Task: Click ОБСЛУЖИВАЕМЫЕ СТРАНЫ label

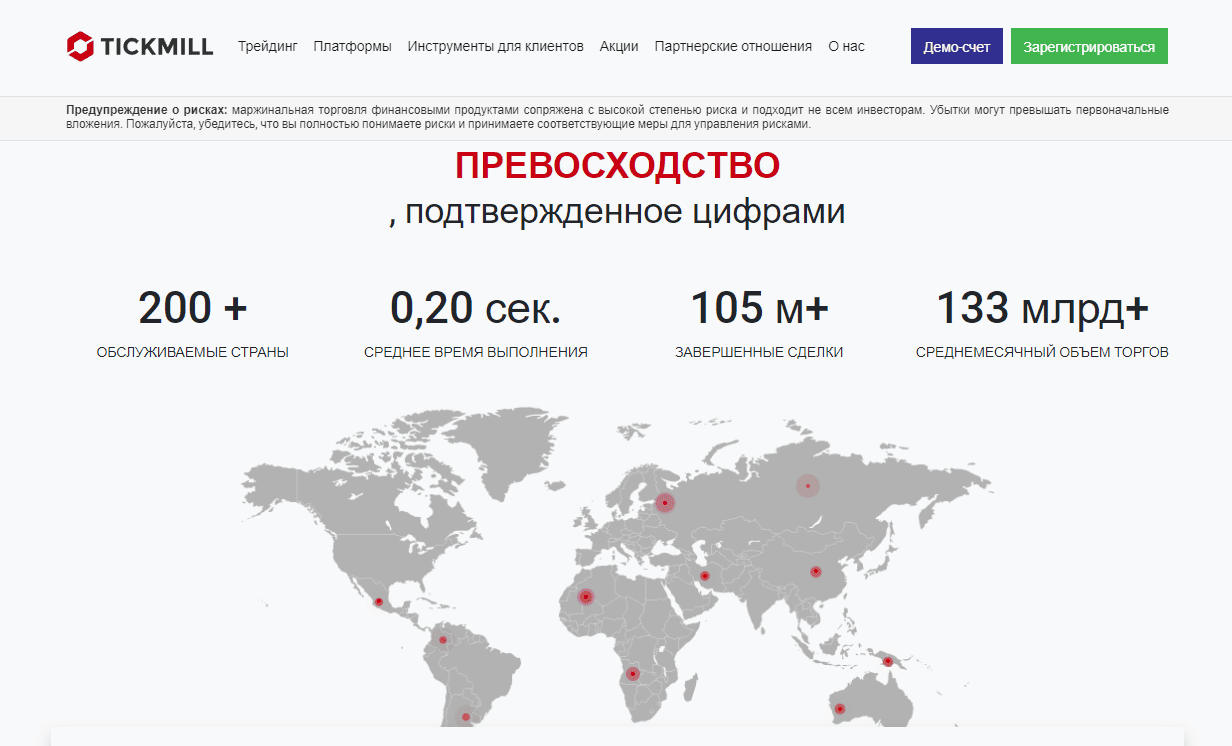Action: point(193,352)
